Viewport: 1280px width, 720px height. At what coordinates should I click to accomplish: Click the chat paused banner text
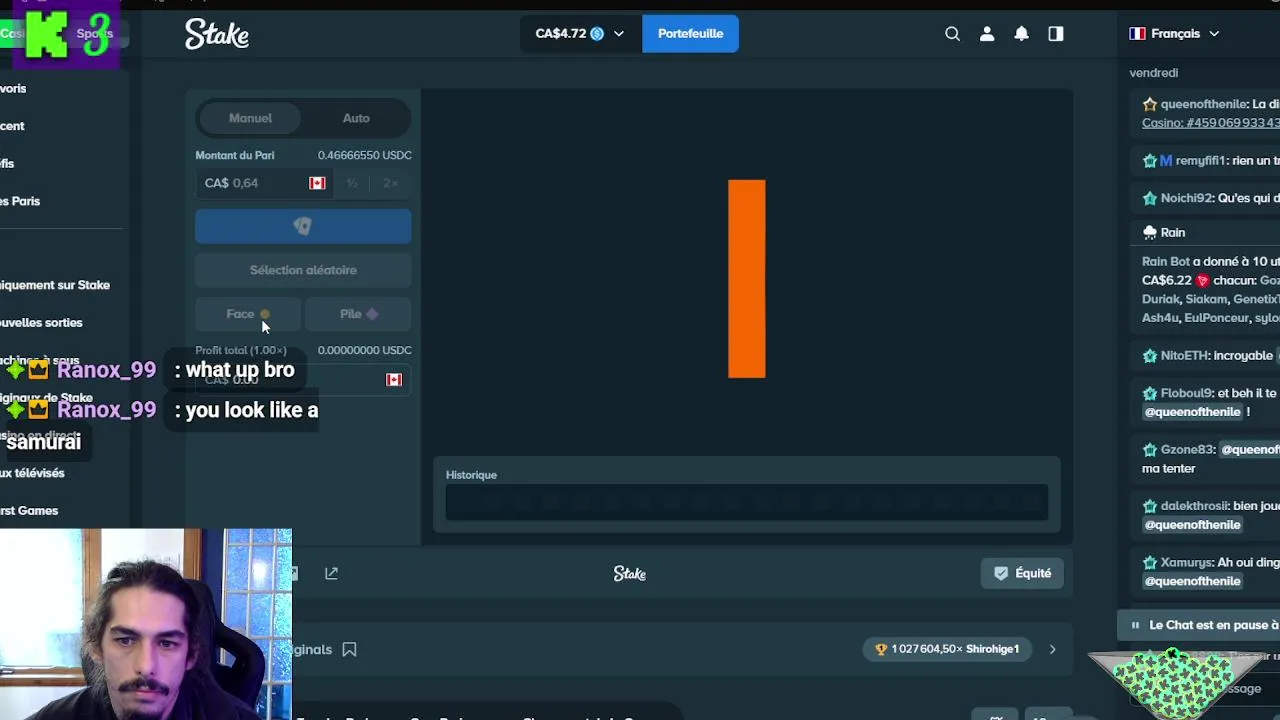click(1214, 625)
